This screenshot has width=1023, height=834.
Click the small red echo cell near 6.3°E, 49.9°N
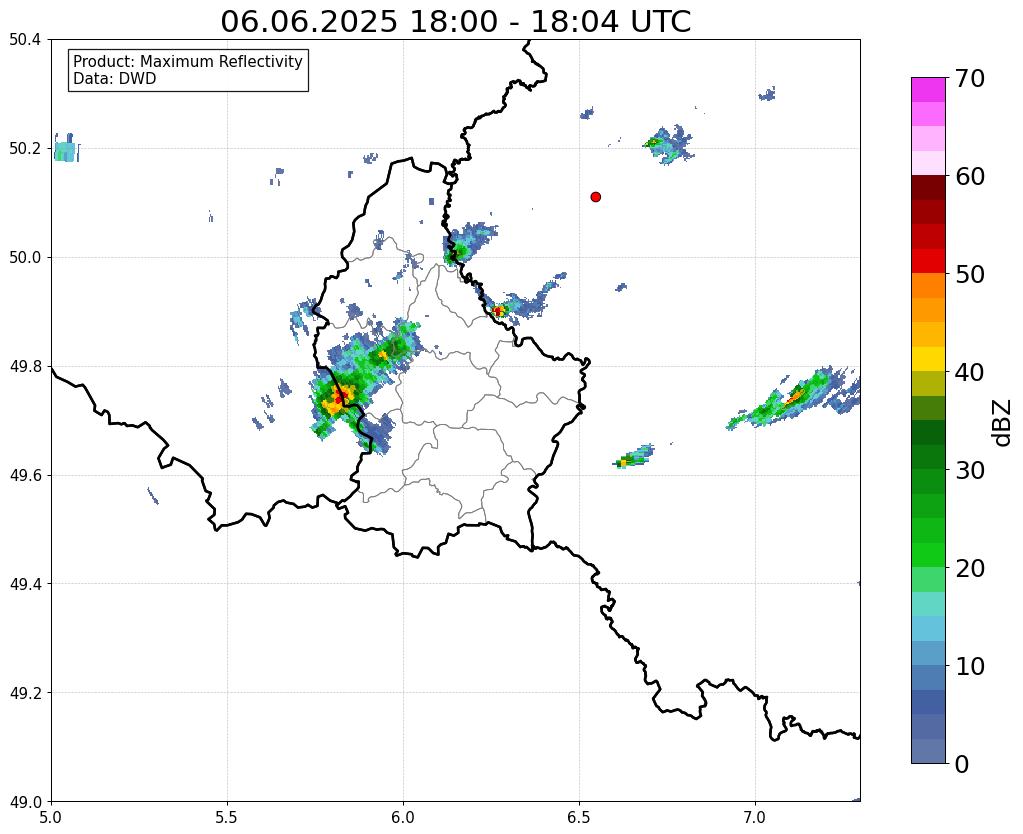click(498, 311)
